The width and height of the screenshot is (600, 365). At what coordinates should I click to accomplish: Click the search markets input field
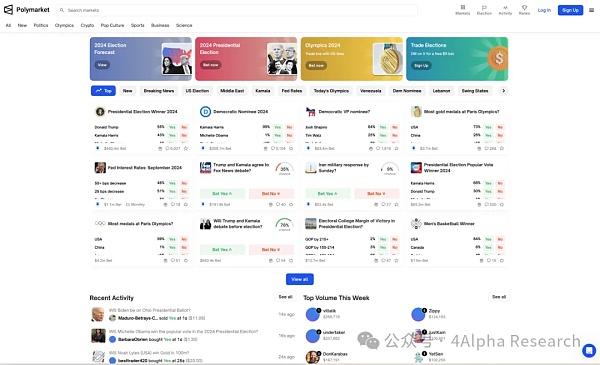pos(237,10)
